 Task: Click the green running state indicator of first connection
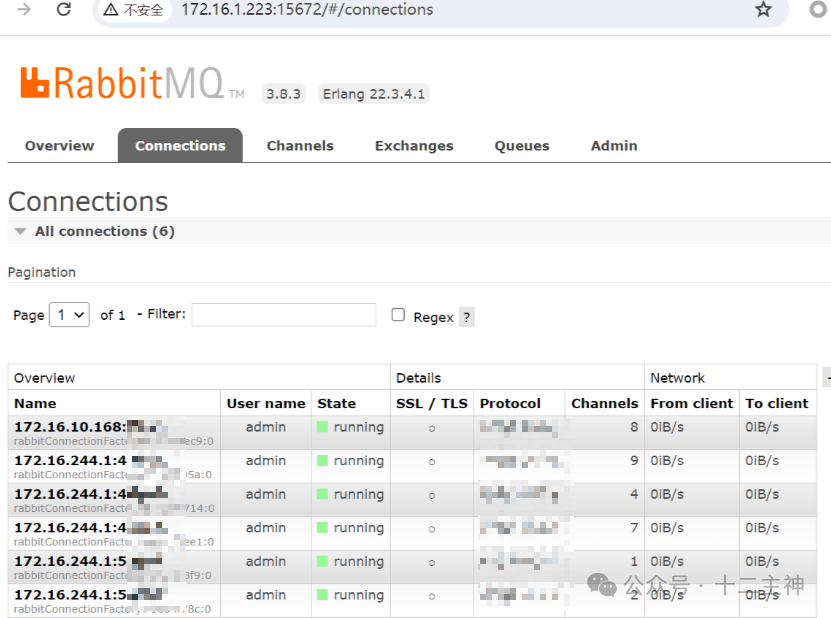click(322, 427)
